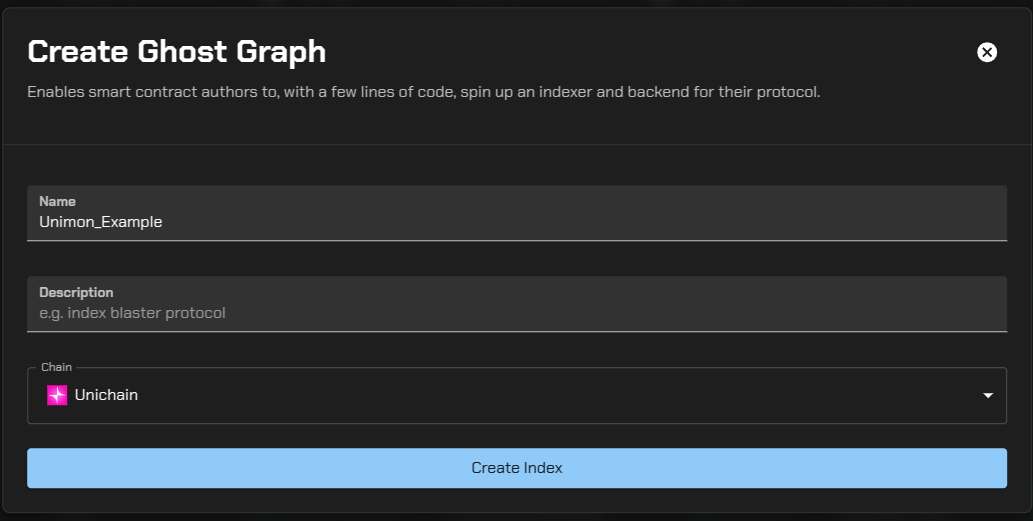The width and height of the screenshot is (1033, 521).
Task: Click the Name field label
Action: [x=57, y=202]
